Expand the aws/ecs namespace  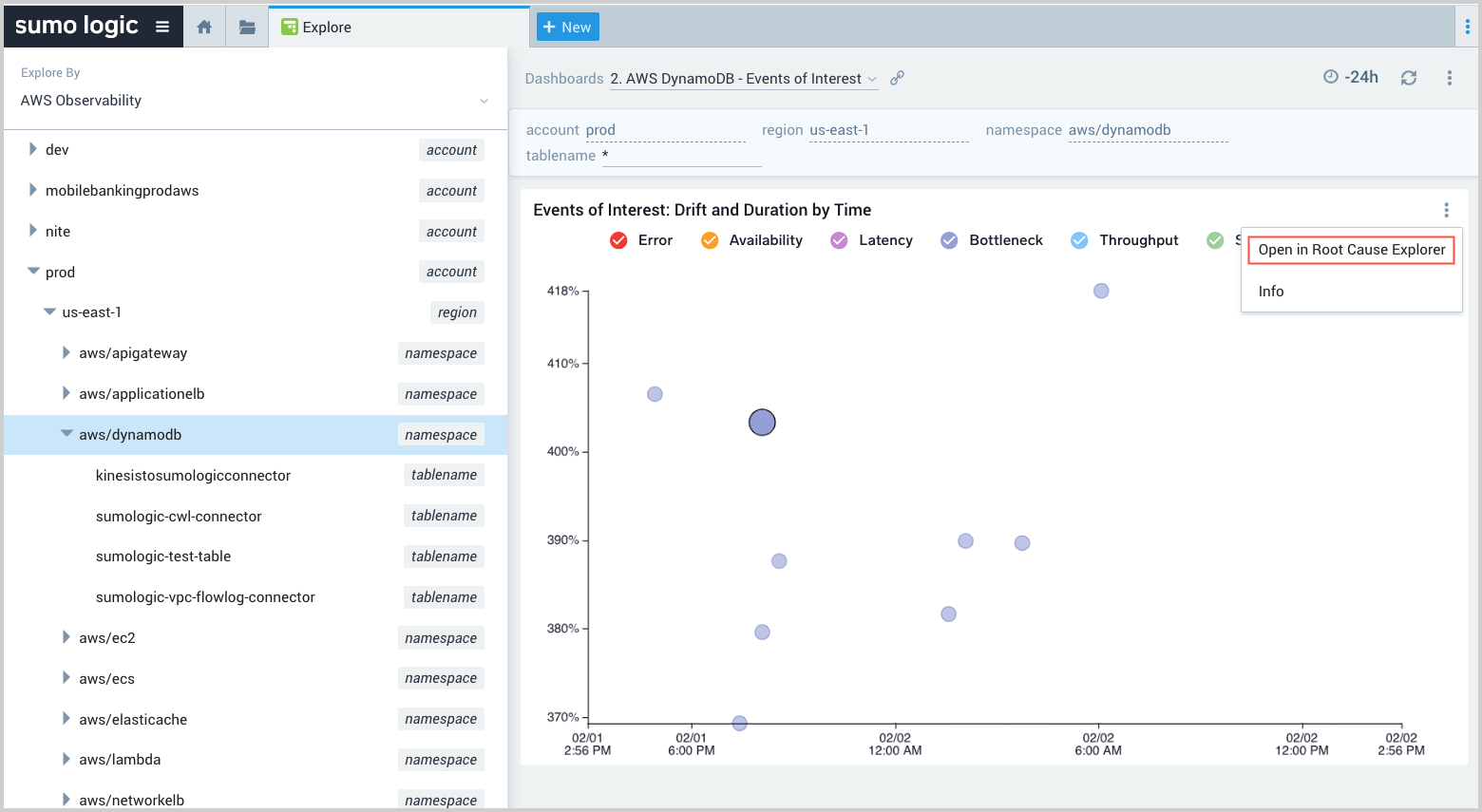pos(66,678)
